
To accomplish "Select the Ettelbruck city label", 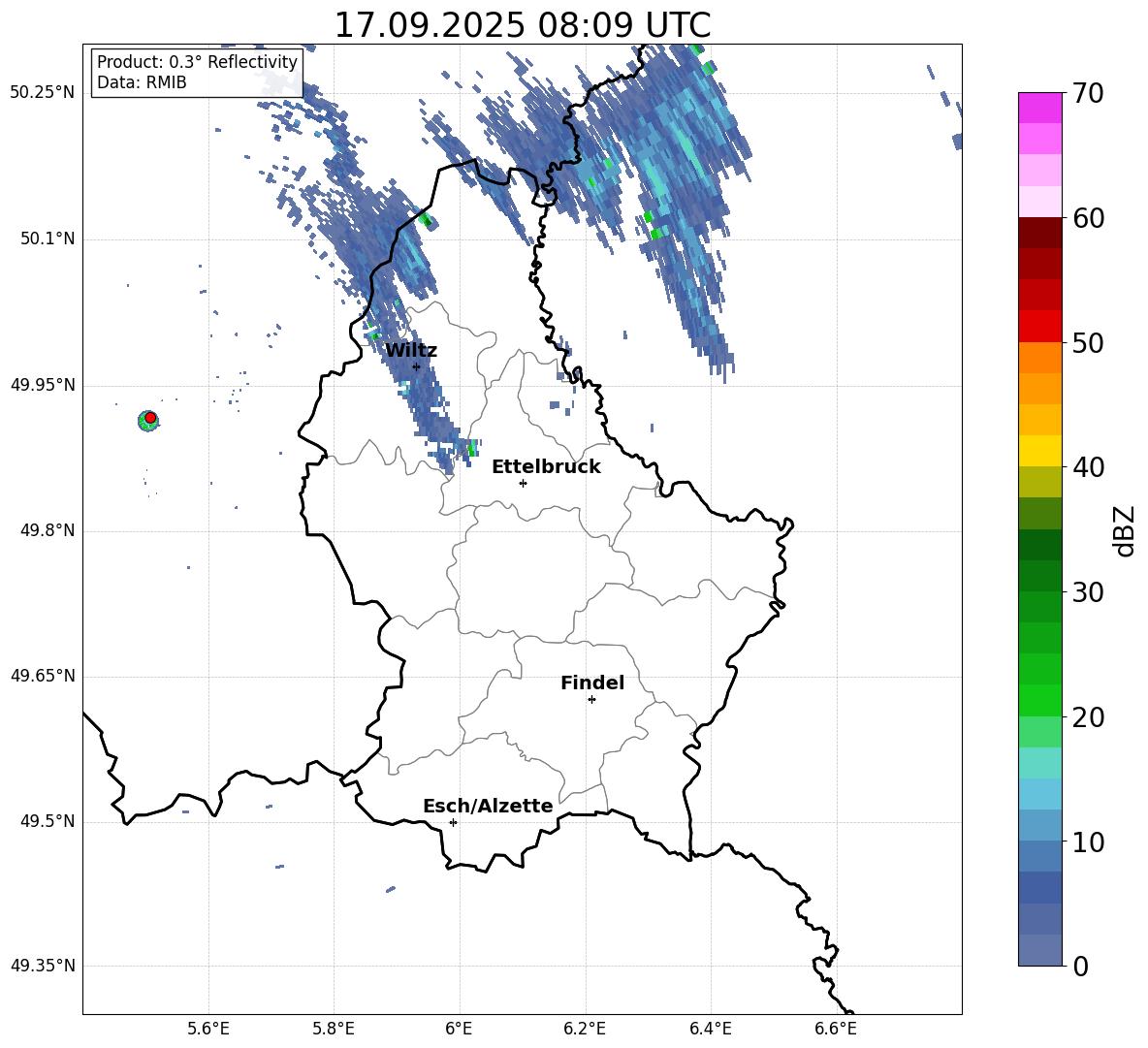I will 546,467.
